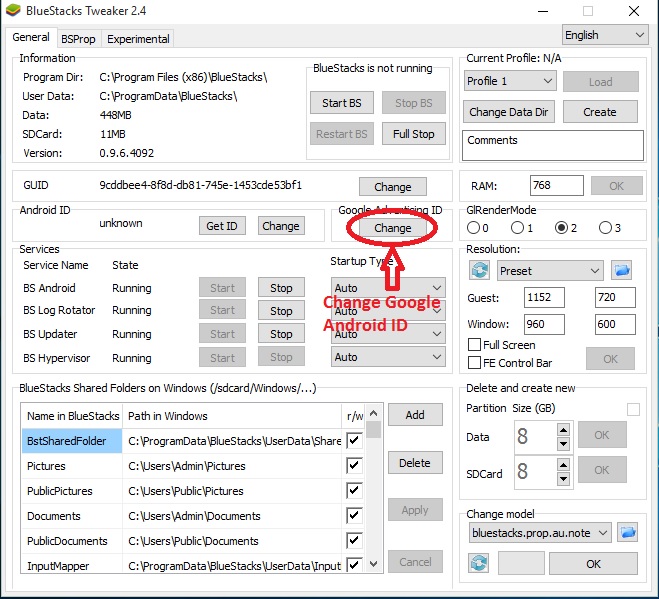Decrease Data partition size with down arrow
This screenshot has height=599, width=659.
pos(563,443)
